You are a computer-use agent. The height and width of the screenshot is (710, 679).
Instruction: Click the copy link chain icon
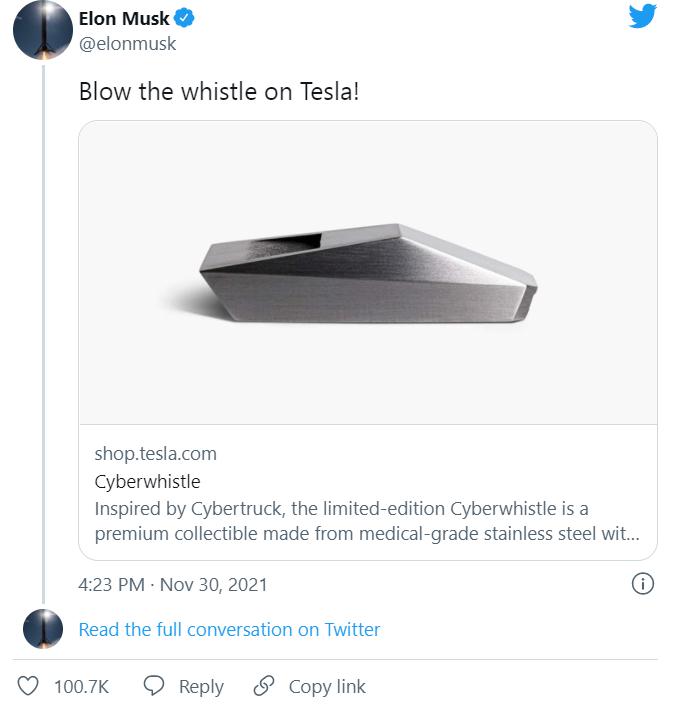tap(264, 686)
